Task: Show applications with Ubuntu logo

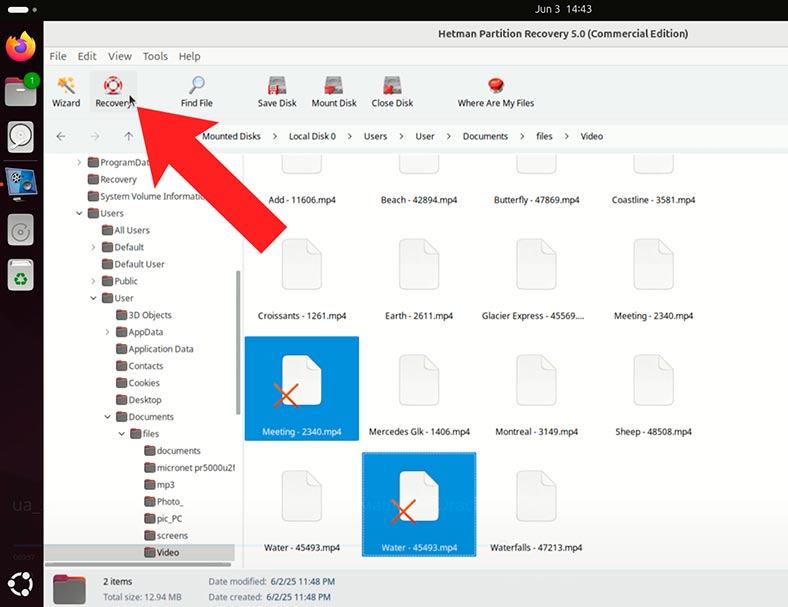Action: 21,584
